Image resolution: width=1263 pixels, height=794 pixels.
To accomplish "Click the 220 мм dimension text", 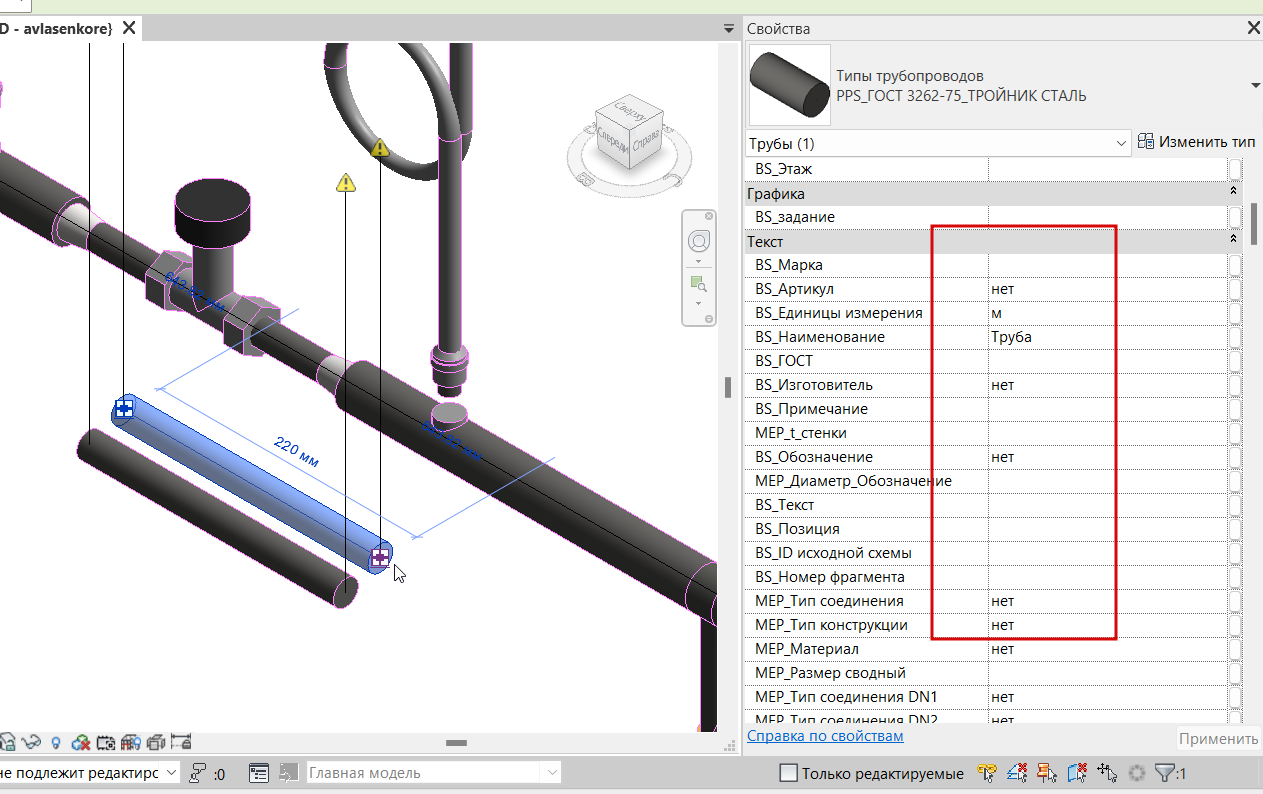I will click(295, 453).
